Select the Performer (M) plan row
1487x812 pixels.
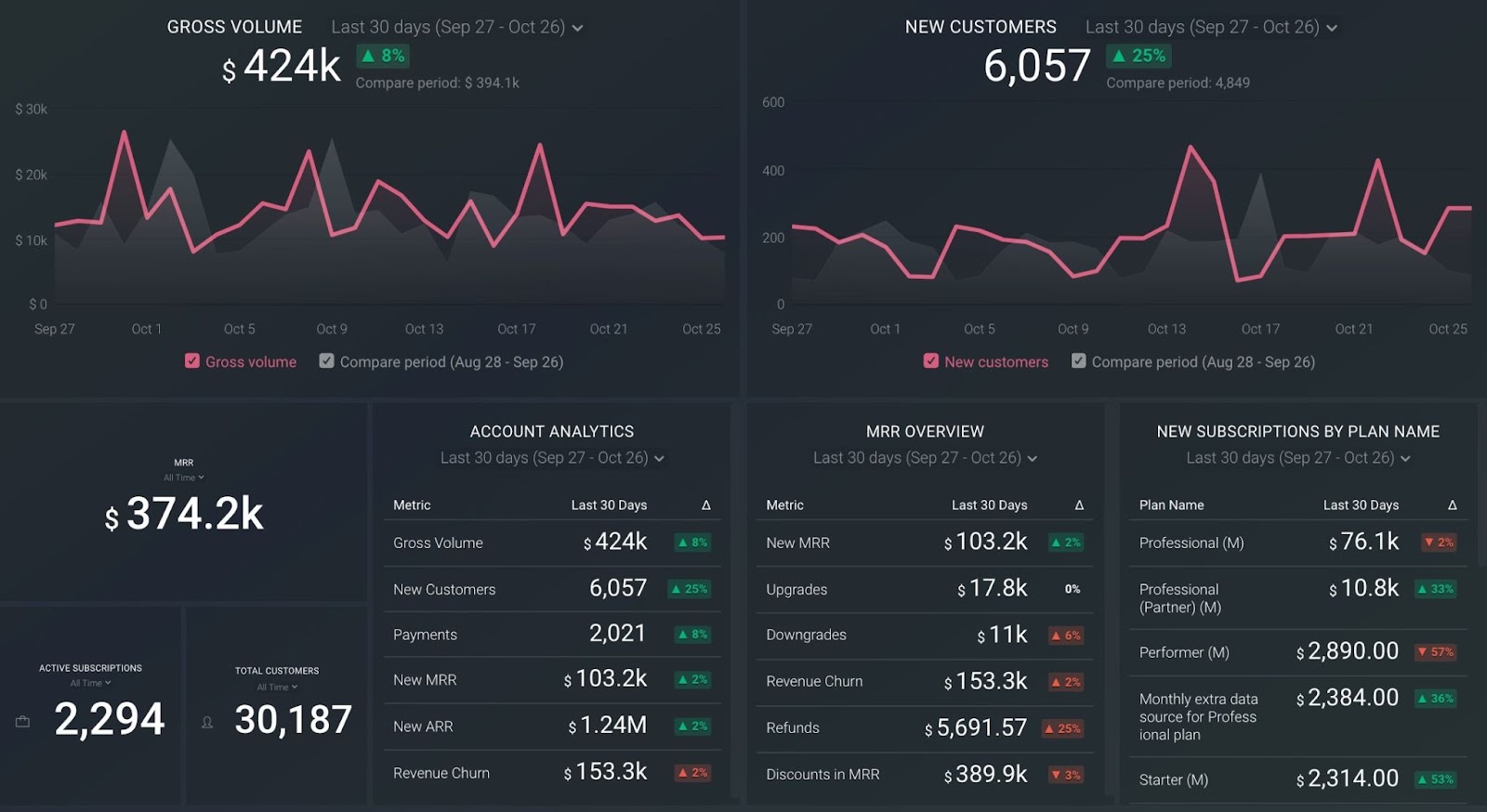click(1298, 652)
